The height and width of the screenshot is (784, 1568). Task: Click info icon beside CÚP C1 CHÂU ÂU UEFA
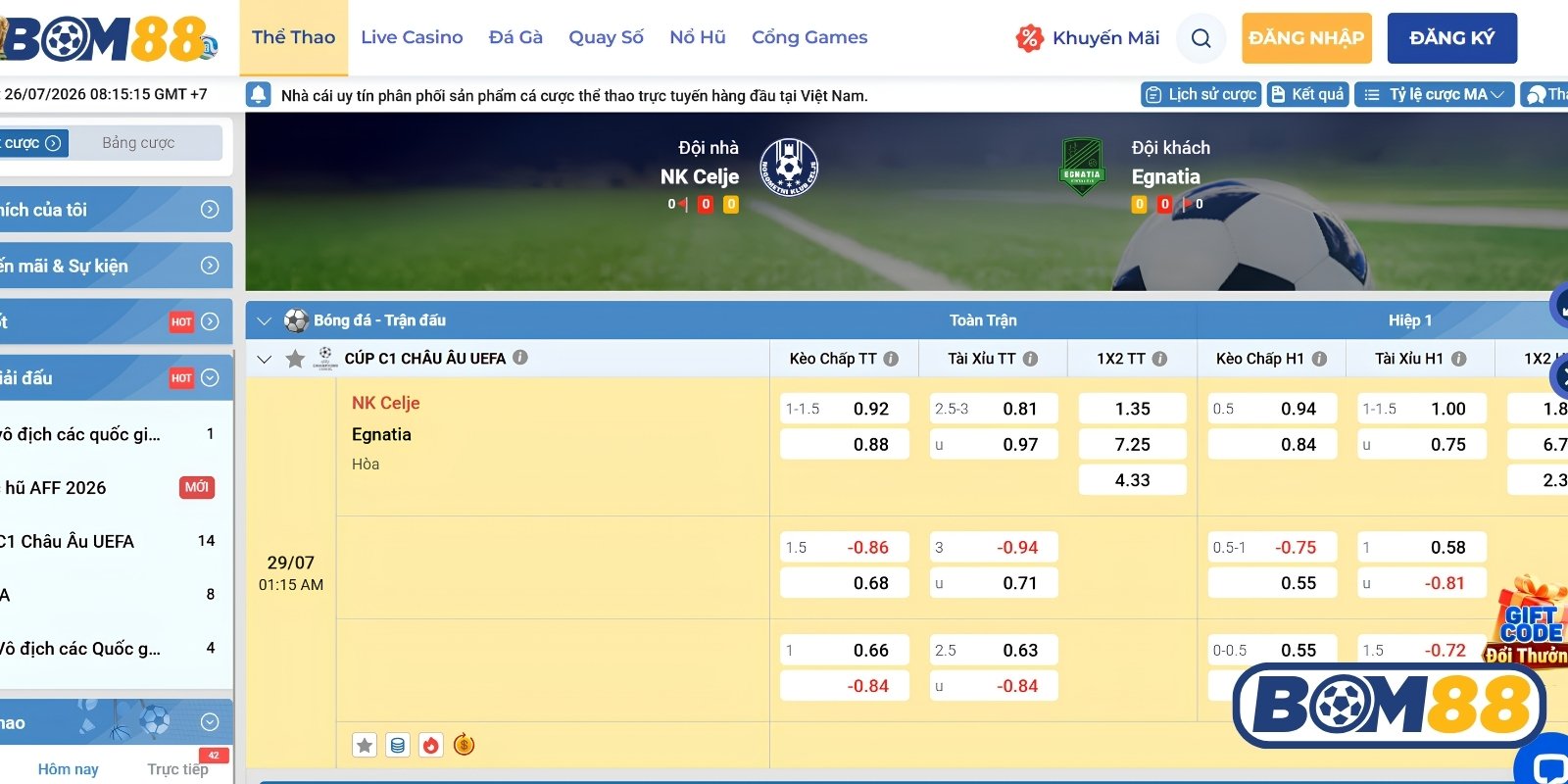pyautogui.click(x=520, y=358)
